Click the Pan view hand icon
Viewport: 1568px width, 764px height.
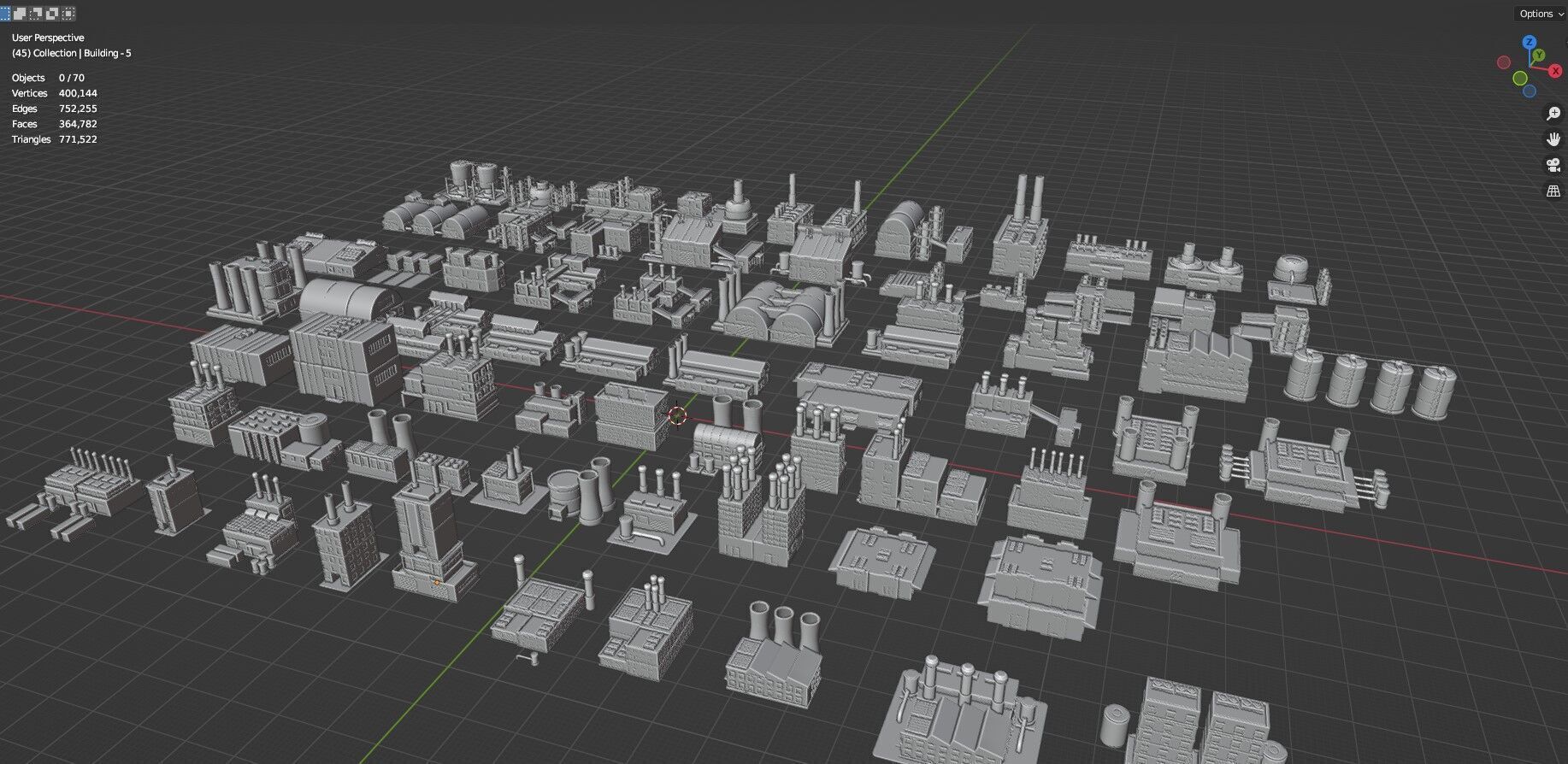(x=1553, y=139)
